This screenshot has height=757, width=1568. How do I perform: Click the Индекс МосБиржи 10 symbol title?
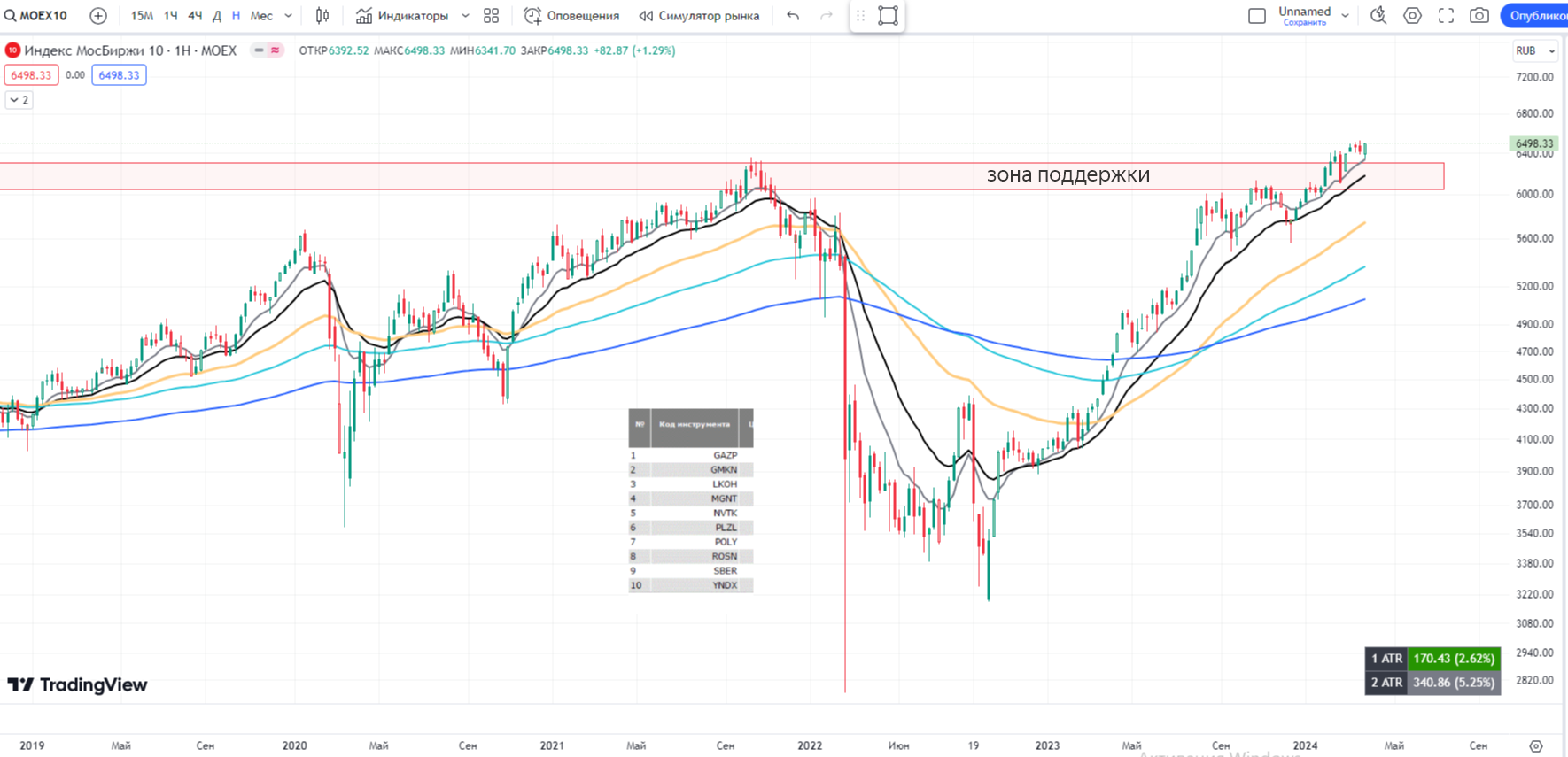pyautogui.click(x=96, y=50)
